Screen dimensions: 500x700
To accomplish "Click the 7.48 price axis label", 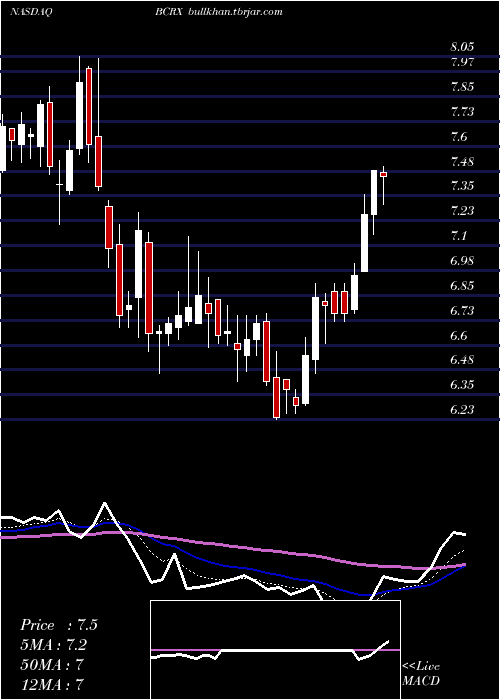I will coord(462,161).
